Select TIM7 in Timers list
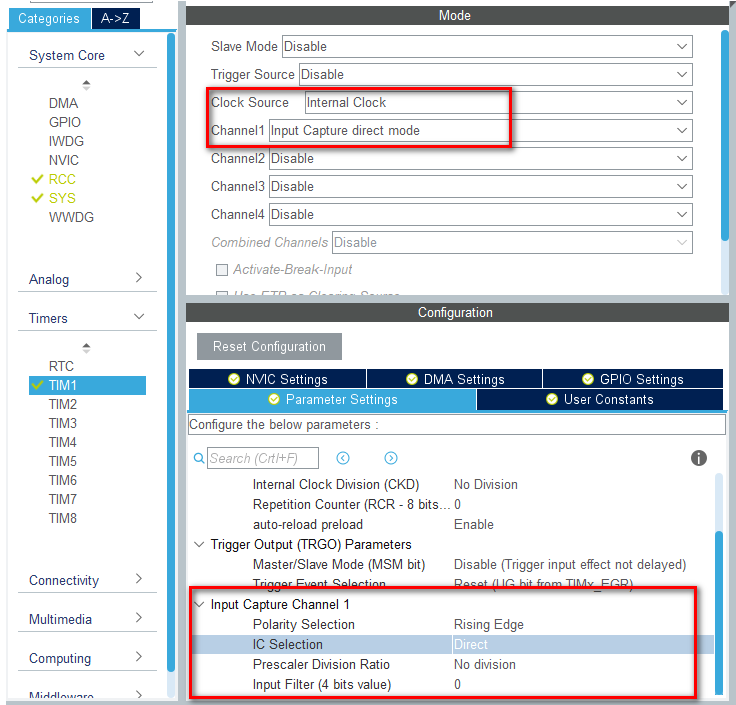 pos(63,499)
